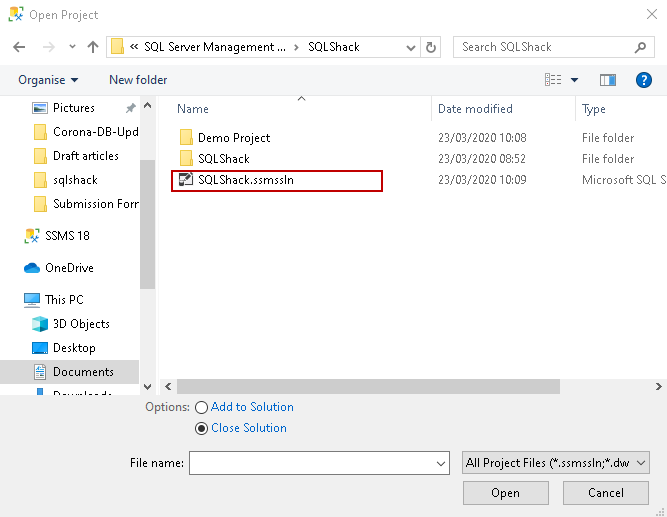This screenshot has height=517, width=667.
Task: Open the view options dropdown arrow
Action: coord(575,80)
